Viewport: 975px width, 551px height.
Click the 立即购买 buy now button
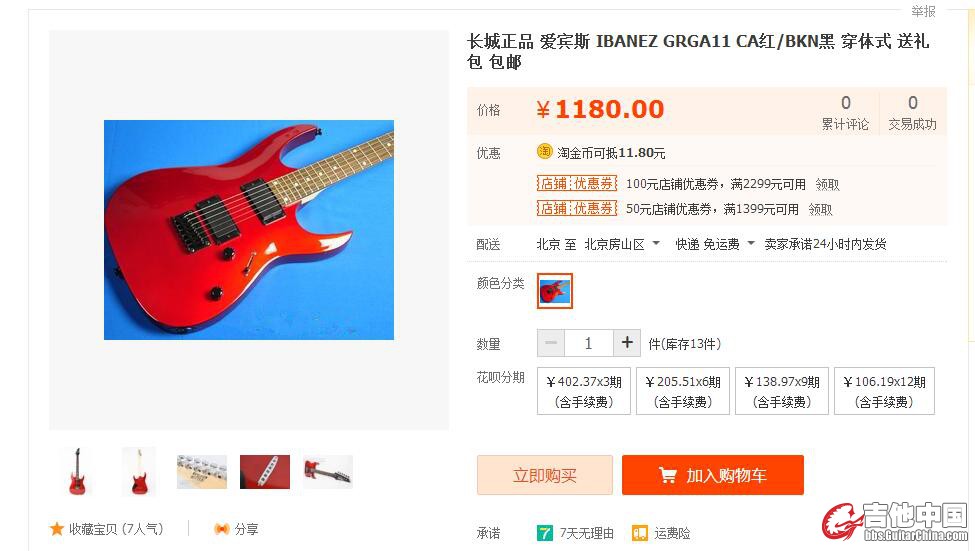point(545,475)
